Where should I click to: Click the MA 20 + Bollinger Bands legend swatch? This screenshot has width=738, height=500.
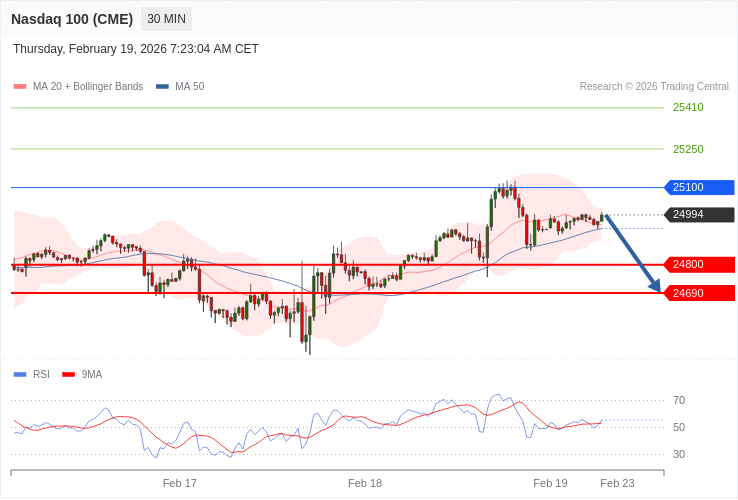point(20,87)
